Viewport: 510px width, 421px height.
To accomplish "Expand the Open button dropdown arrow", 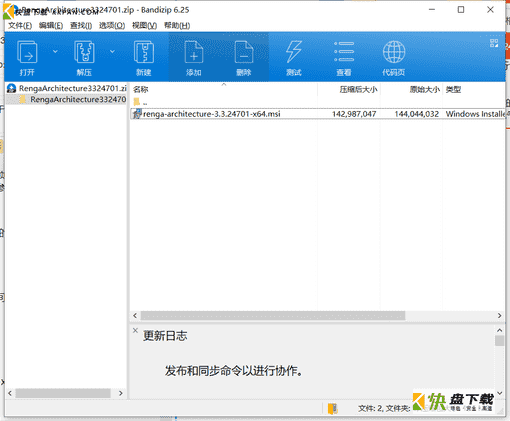I will [55, 52].
